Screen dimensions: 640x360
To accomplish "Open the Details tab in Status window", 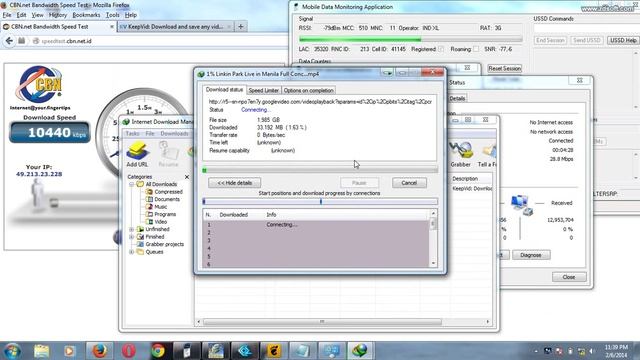I will point(458,98).
